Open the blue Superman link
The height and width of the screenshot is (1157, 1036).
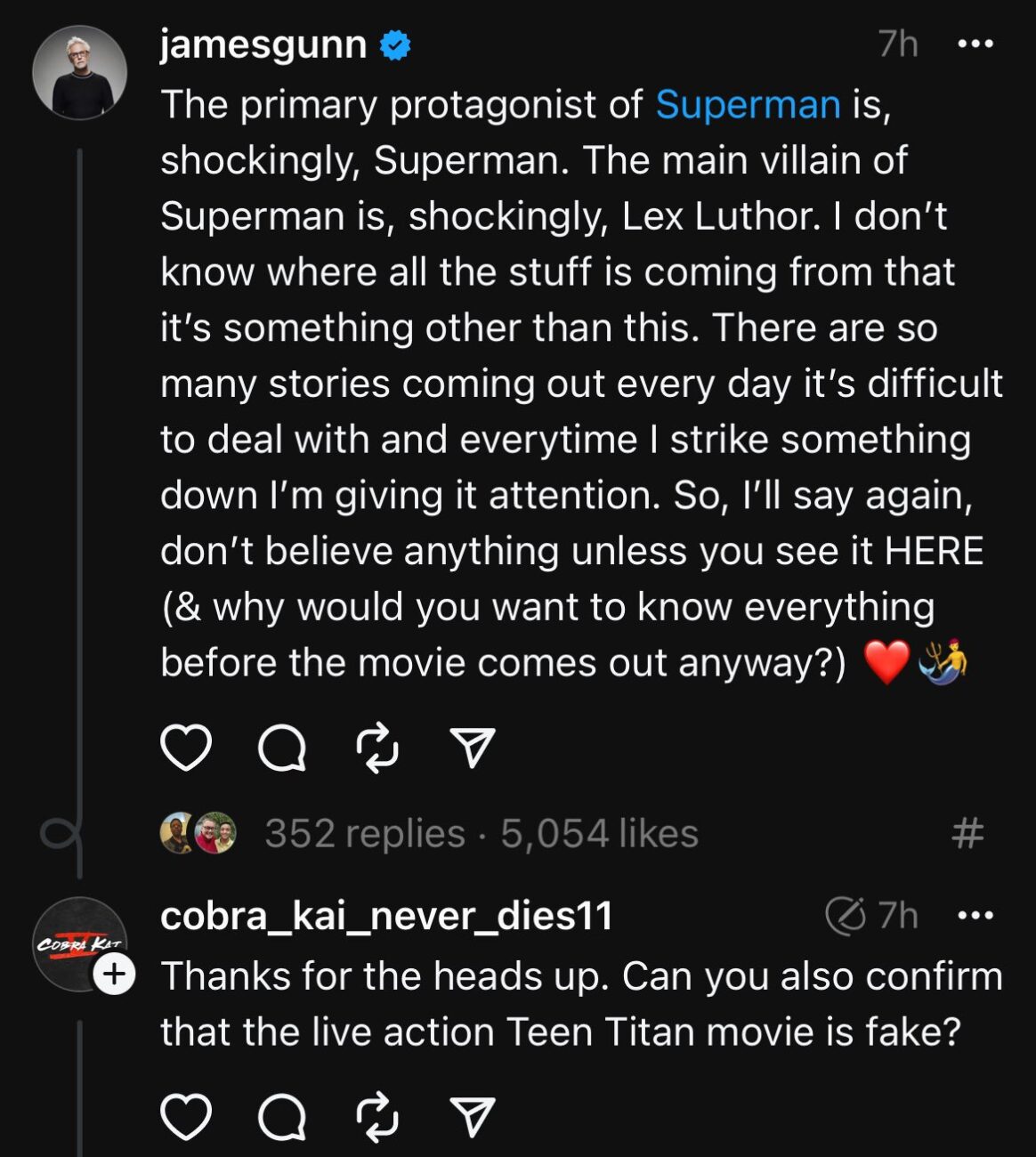748,105
